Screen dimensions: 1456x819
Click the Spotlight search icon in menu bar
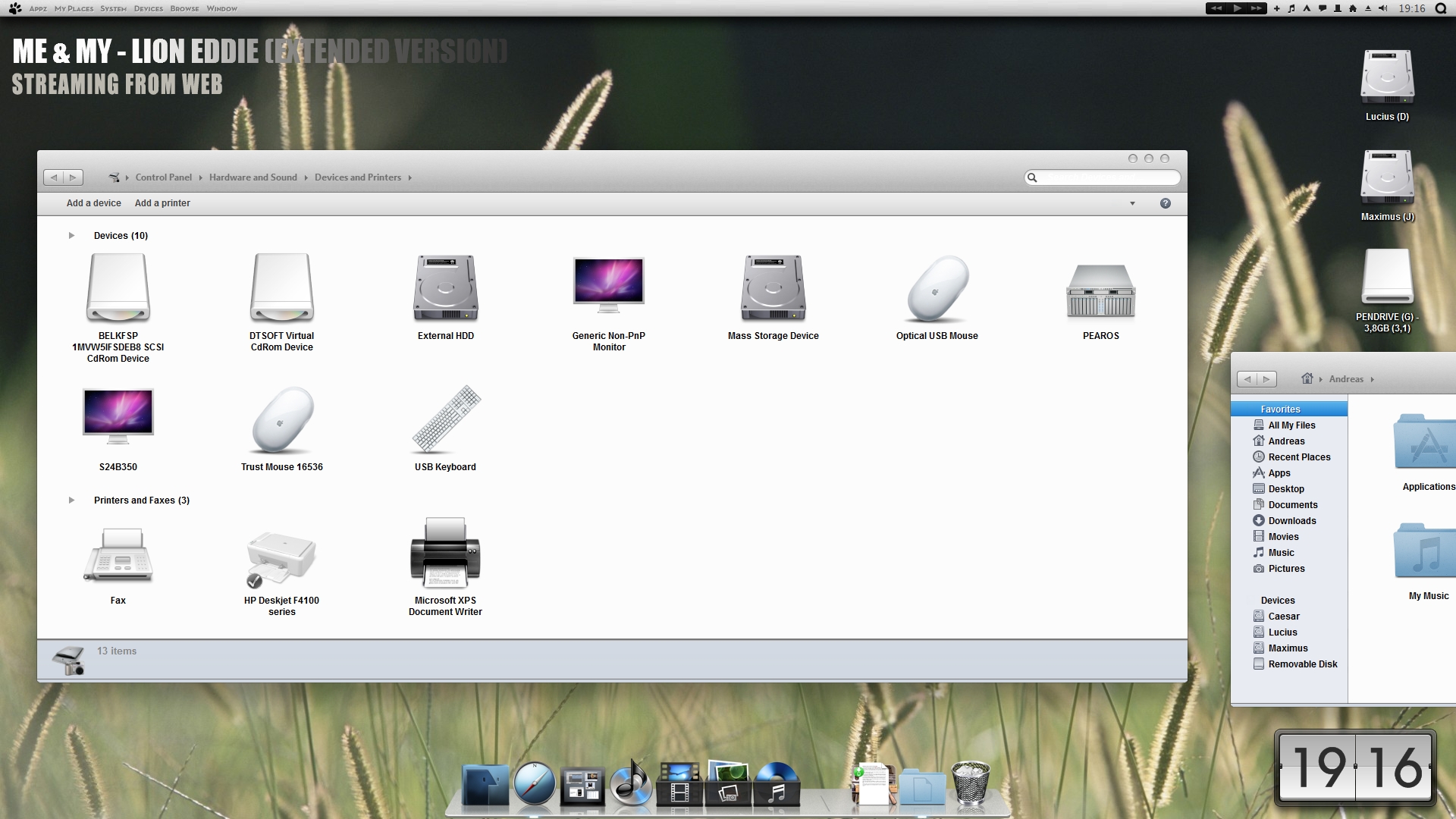click(x=1441, y=8)
